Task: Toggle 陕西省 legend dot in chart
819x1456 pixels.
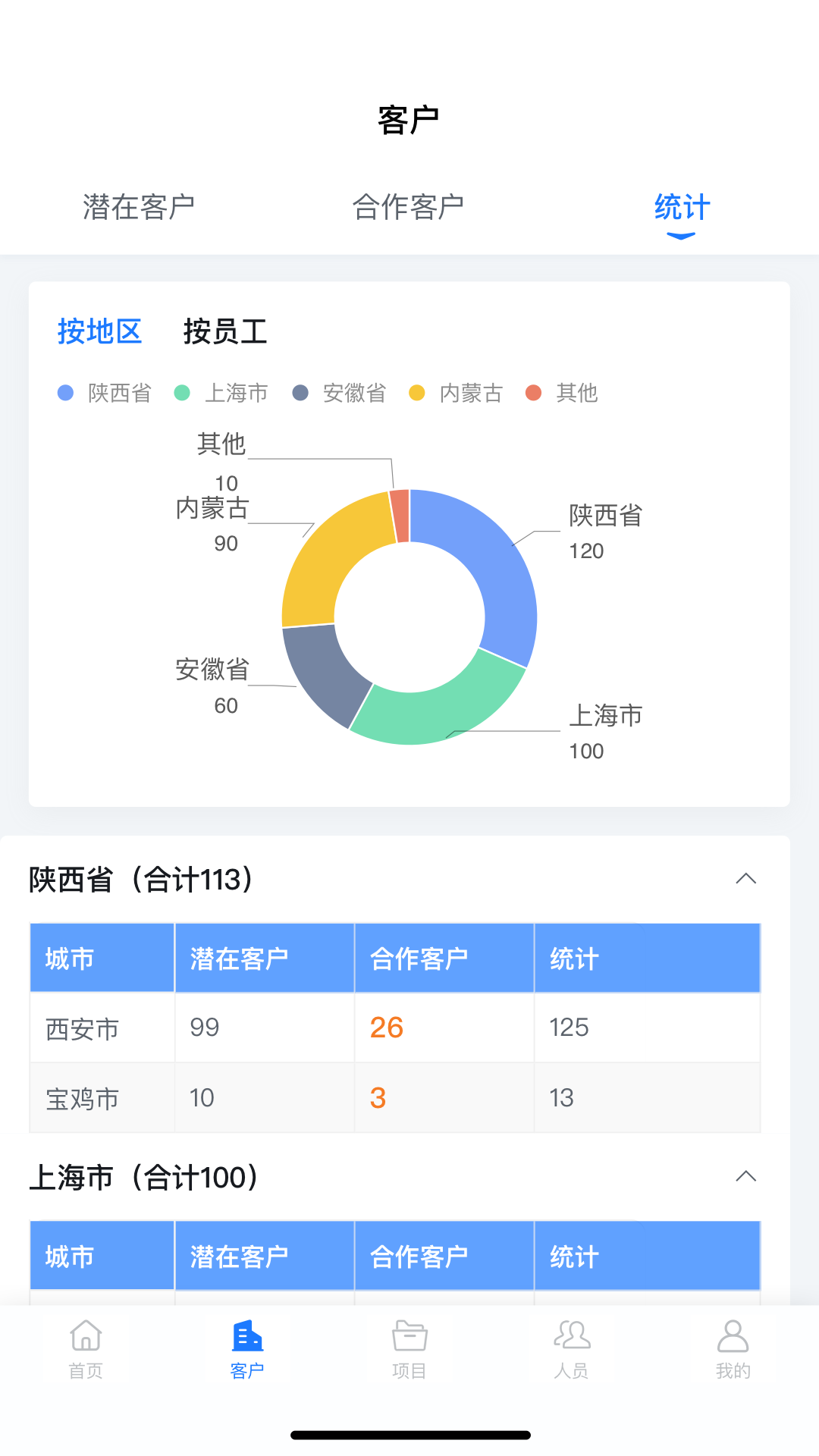Action: tap(66, 393)
